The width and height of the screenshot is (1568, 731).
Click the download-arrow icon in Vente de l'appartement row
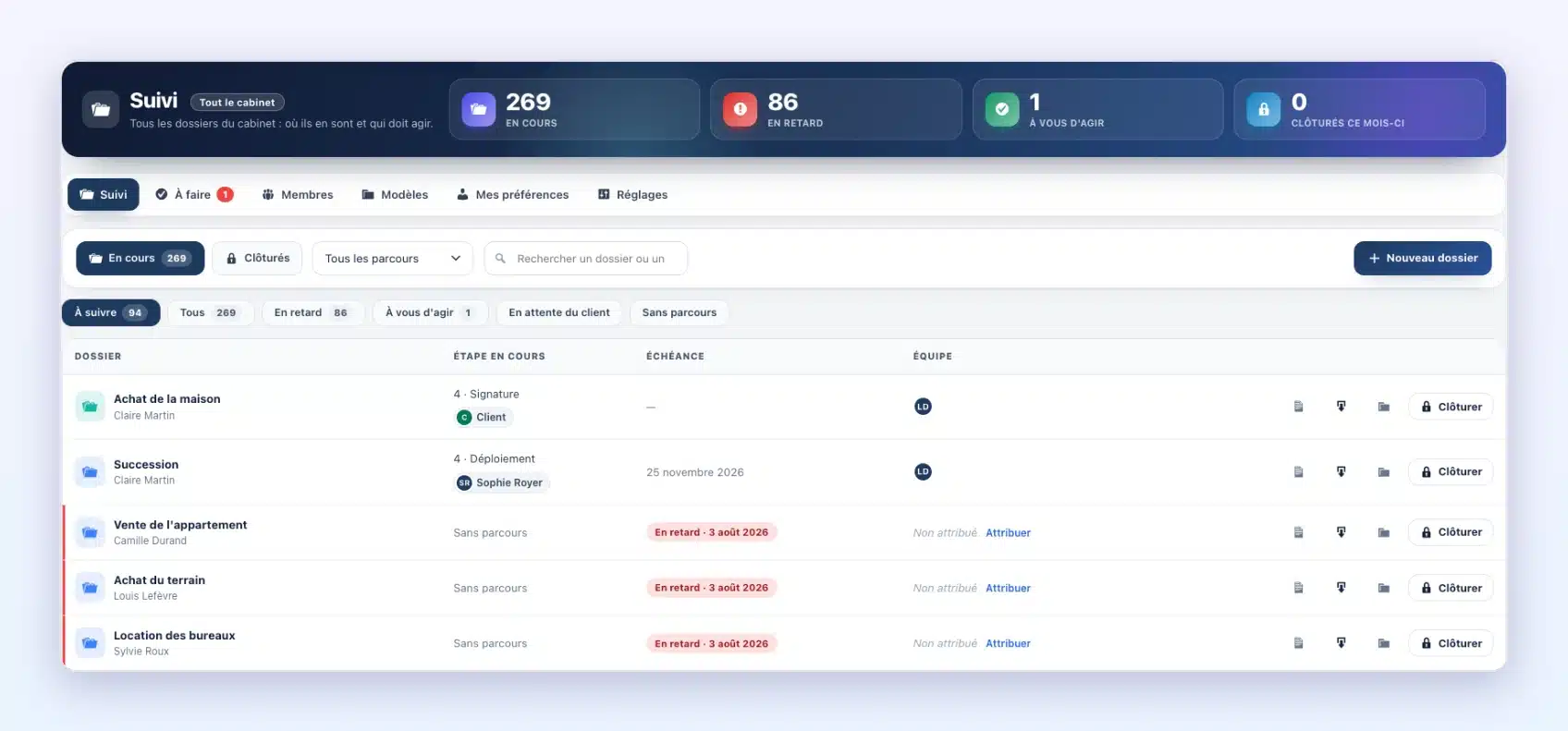point(1341,532)
